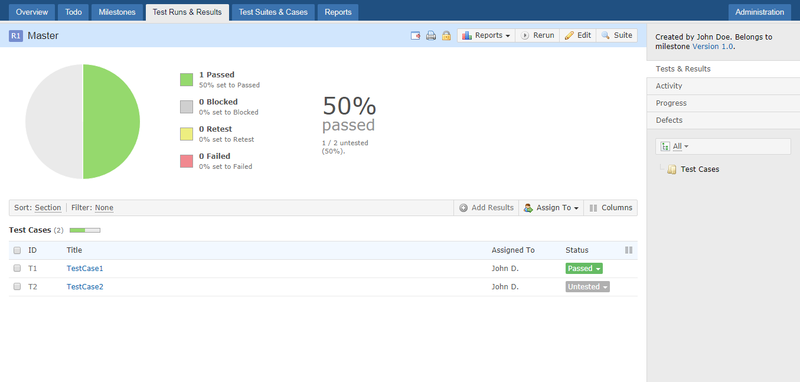Click the gray Blocked legend swatch
800x382 pixels.
point(186,107)
